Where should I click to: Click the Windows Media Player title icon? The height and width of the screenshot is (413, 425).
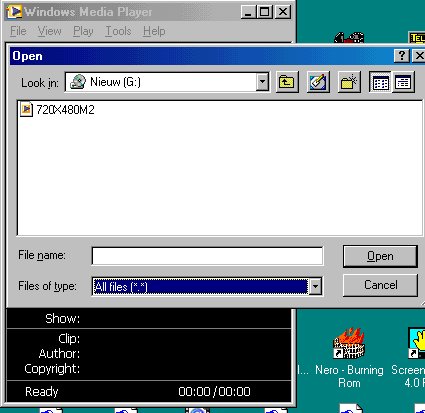[14, 12]
